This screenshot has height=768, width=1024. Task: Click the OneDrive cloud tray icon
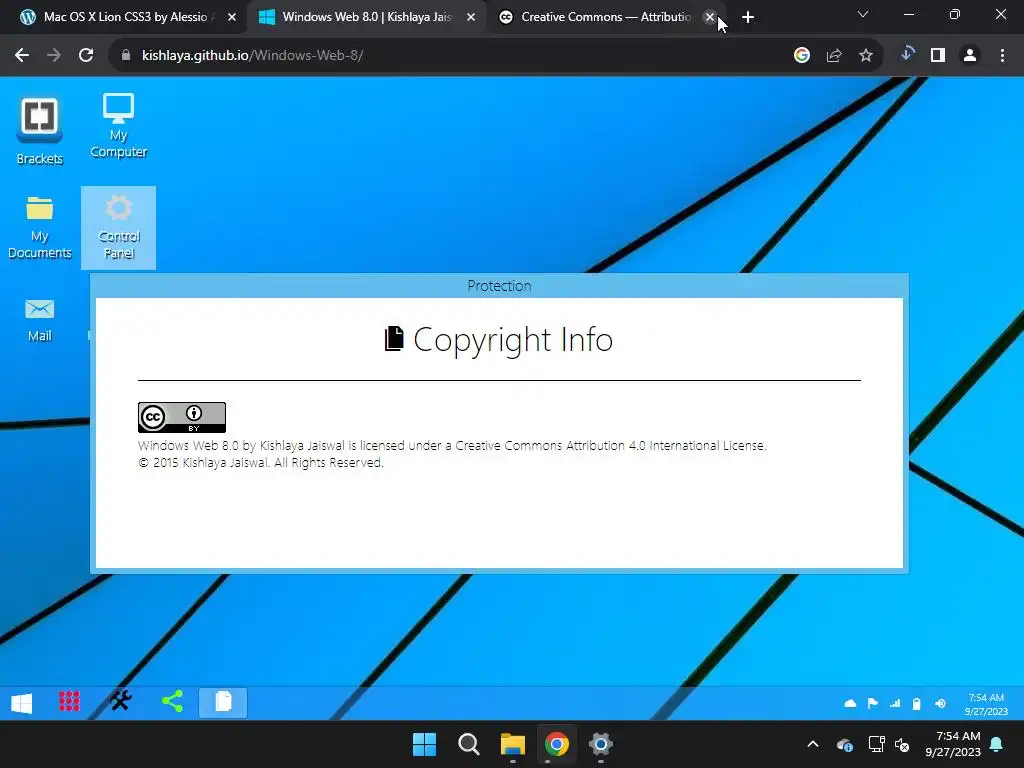844,744
